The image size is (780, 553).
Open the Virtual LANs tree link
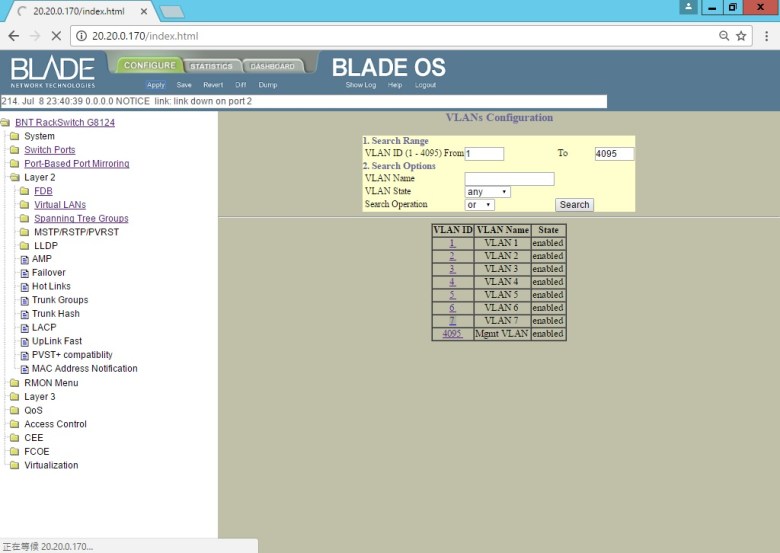click(x=60, y=205)
